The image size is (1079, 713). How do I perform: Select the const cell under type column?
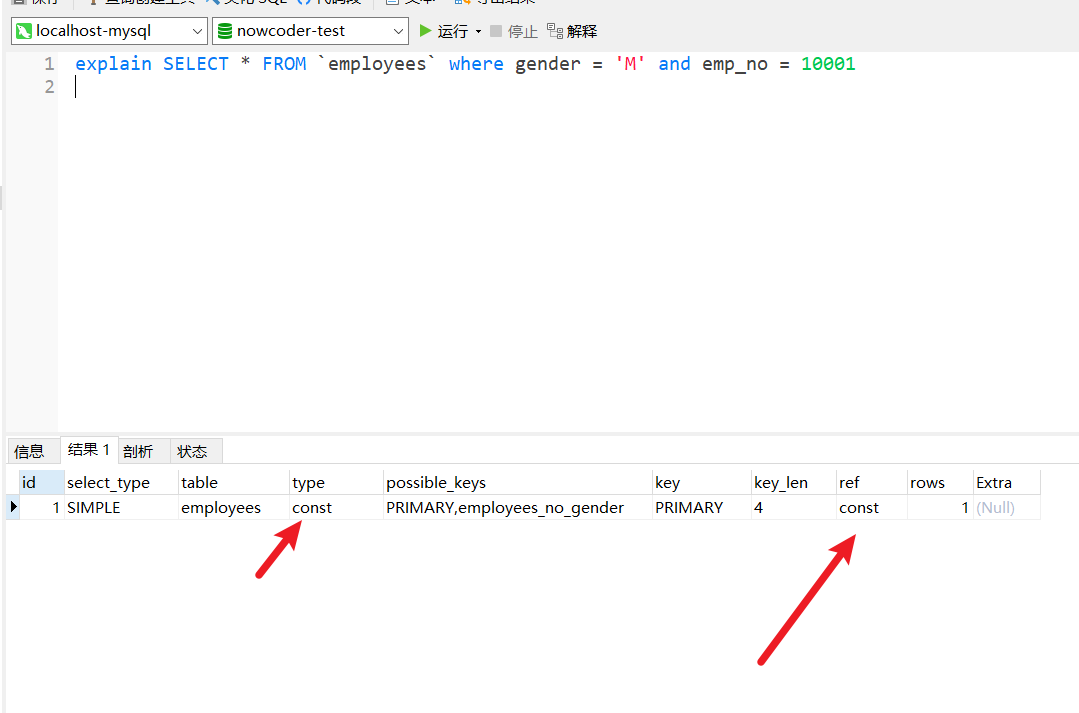(x=336, y=508)
